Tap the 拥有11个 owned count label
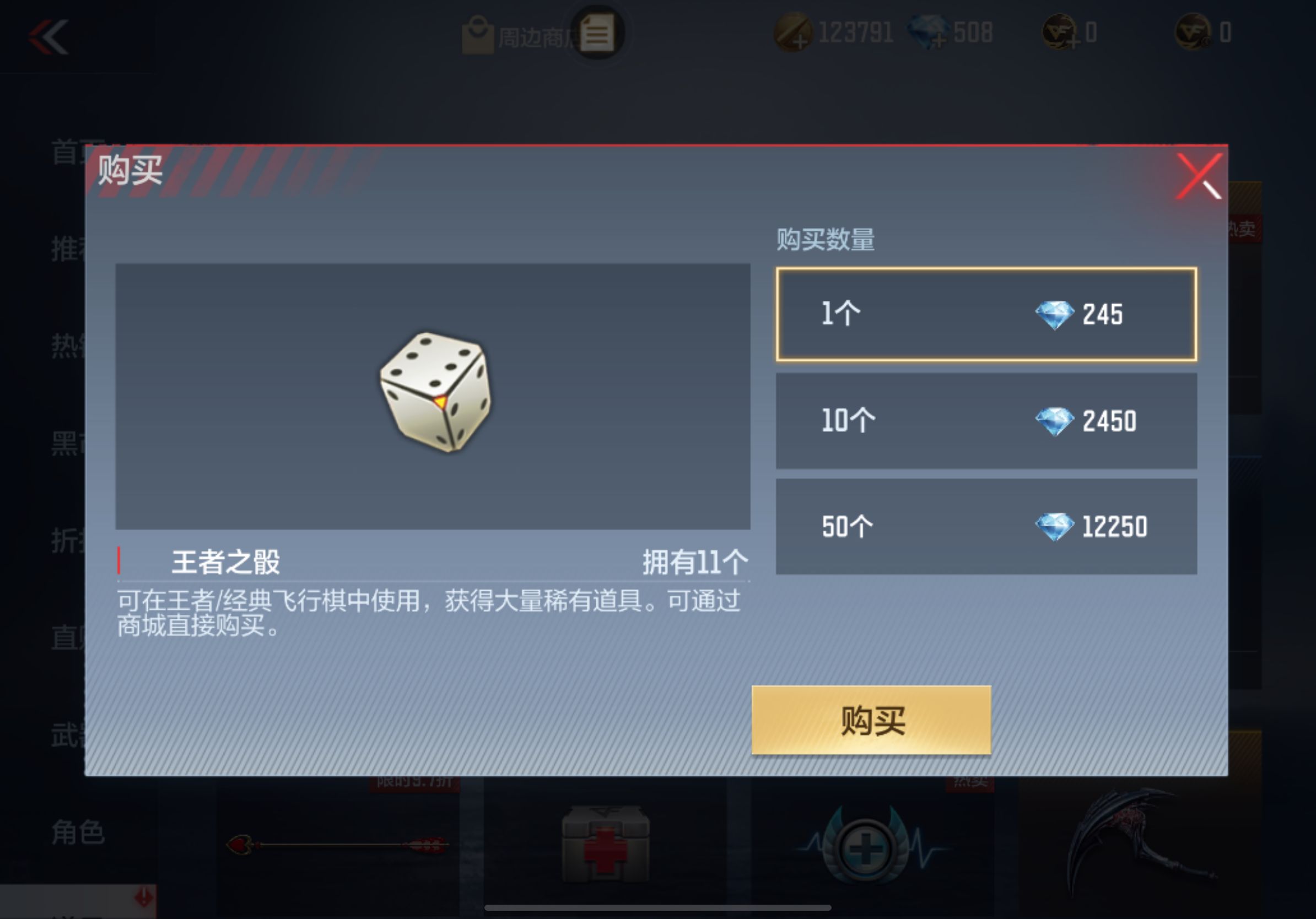1316x919 pixels. coord(695,562)
